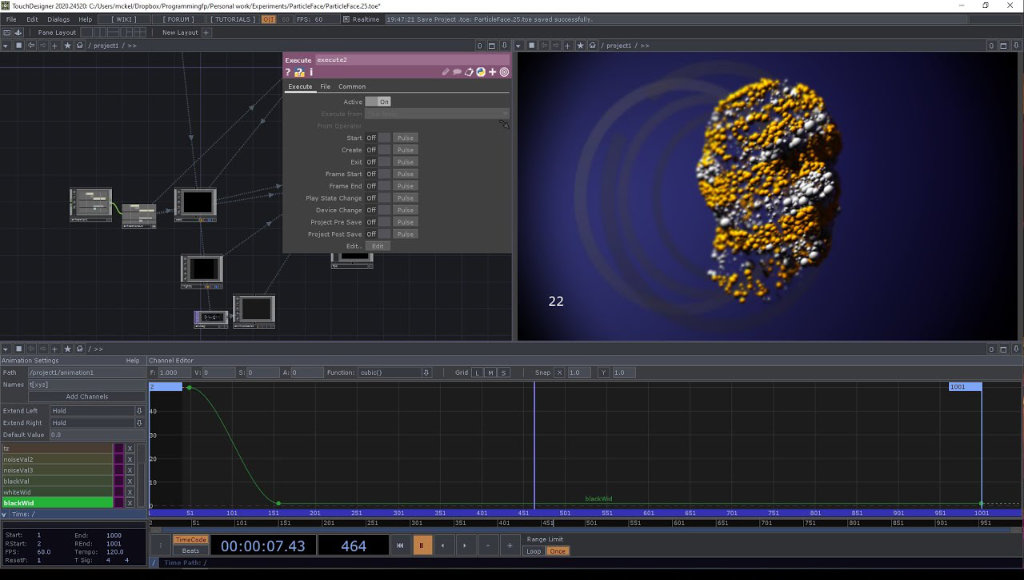Open the Edit menu
The image size is (1024, 580).
[32, 20]
